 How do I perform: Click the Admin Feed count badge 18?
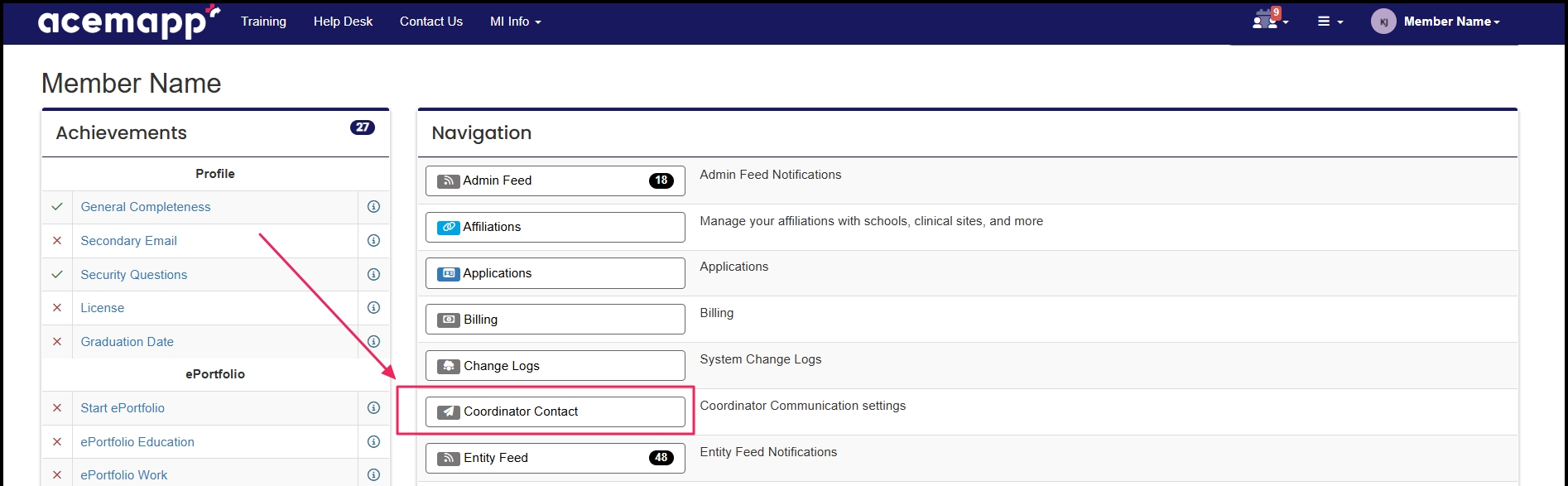pyautogui.click(x=661, y=180)
